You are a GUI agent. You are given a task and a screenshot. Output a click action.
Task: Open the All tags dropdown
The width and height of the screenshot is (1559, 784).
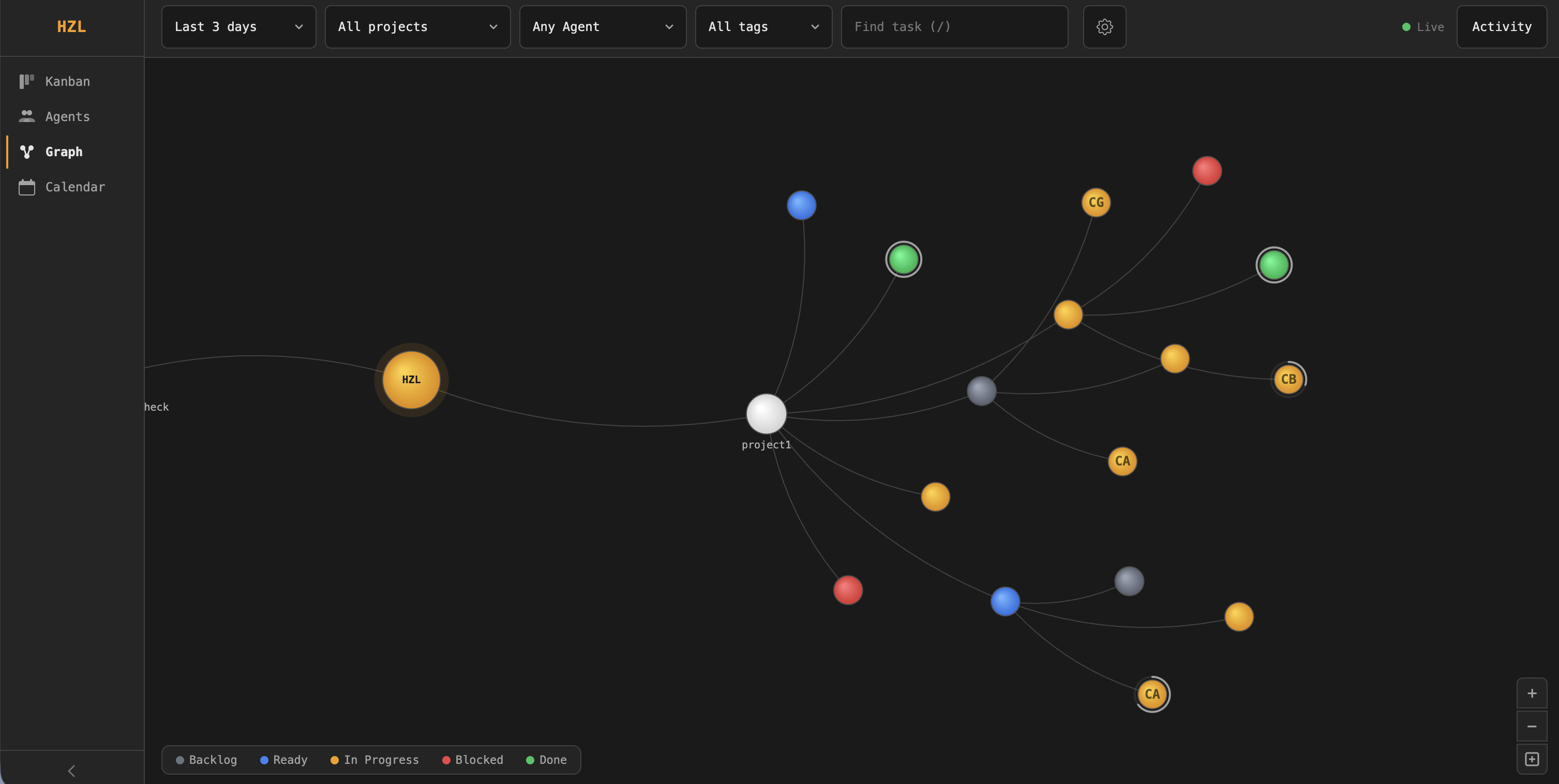click(x=763, y=26)
